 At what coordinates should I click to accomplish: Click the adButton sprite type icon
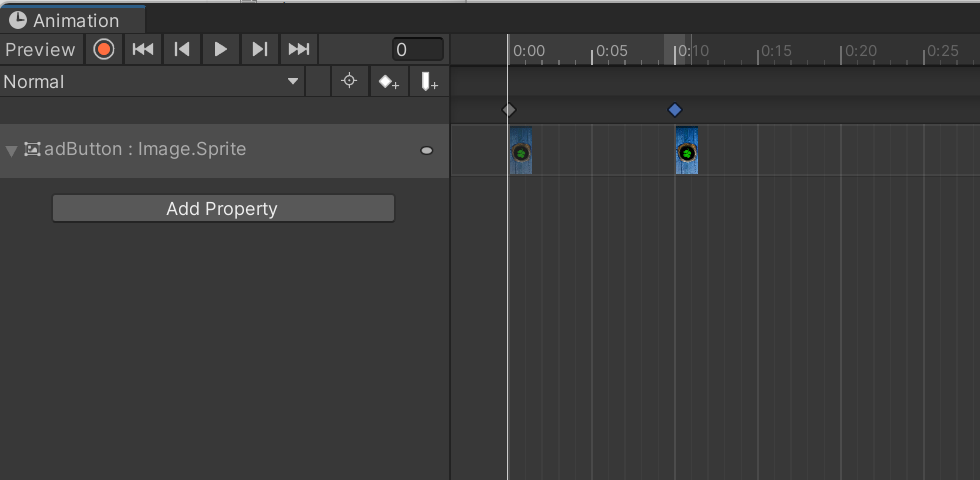pos(32,149)
